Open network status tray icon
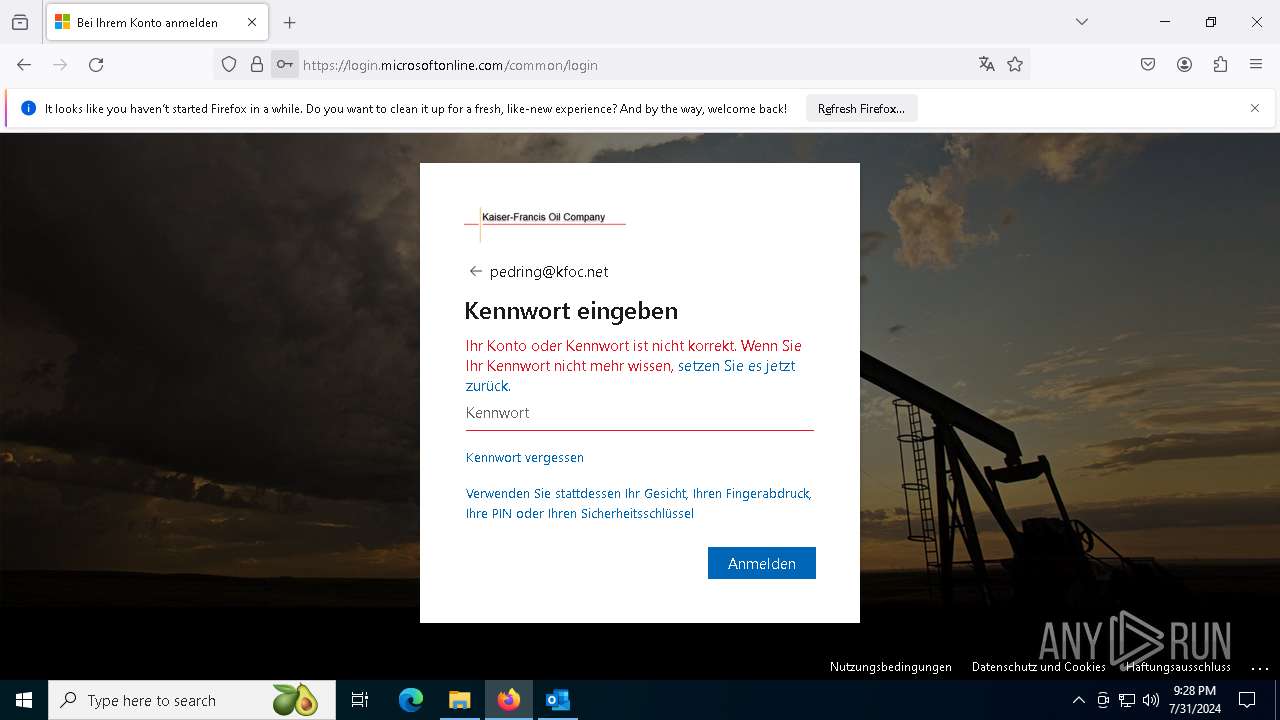Viewport: 1280px width, 720px height. (1127, 700)
